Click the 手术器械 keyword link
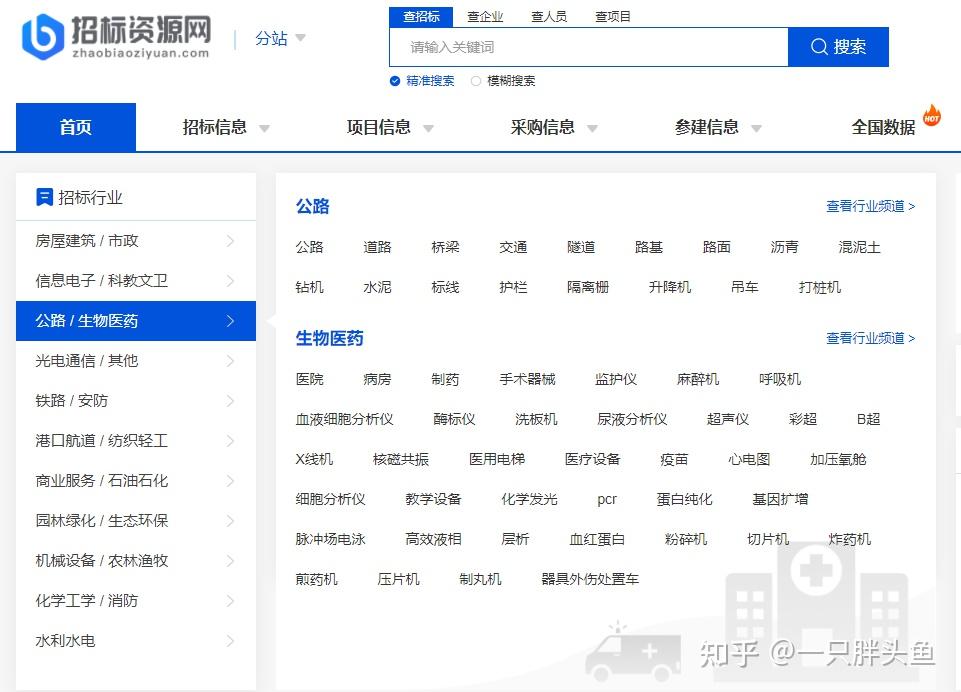 tap(527, 379)
